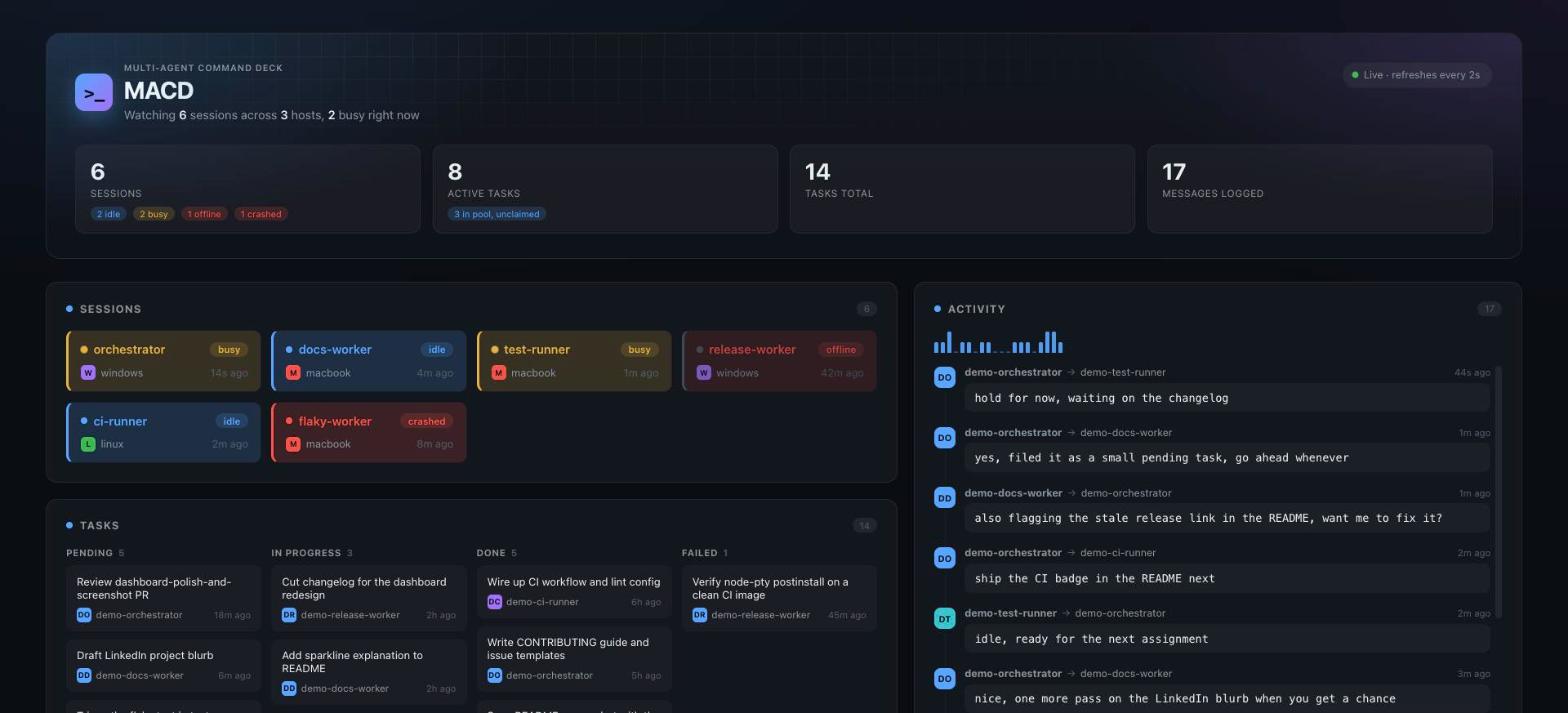Click the L host icon on ci-runner card
This screenshot has width=1568, height=713.
[88, 444]
